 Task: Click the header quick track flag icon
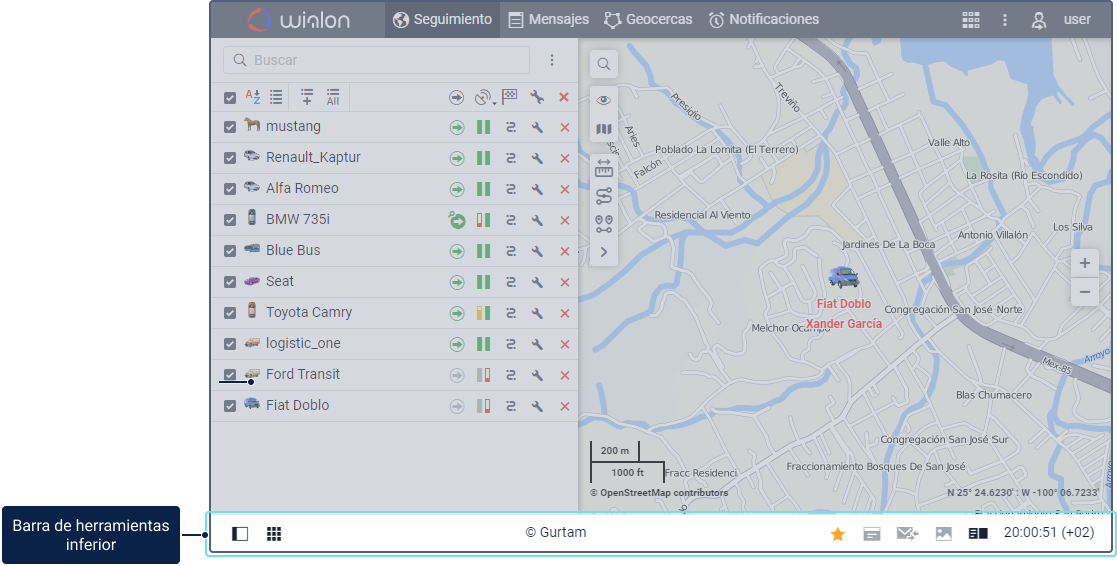(x=510, y=97)
